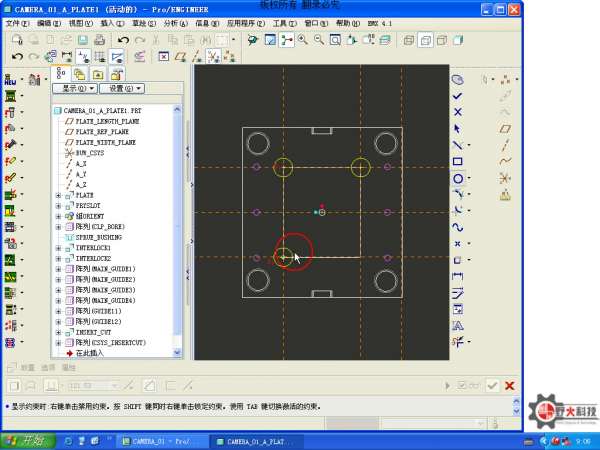Click the sketcher Undo arrow in second toolbar row
This screenshot has width=600, height=450.
point(17,57)
